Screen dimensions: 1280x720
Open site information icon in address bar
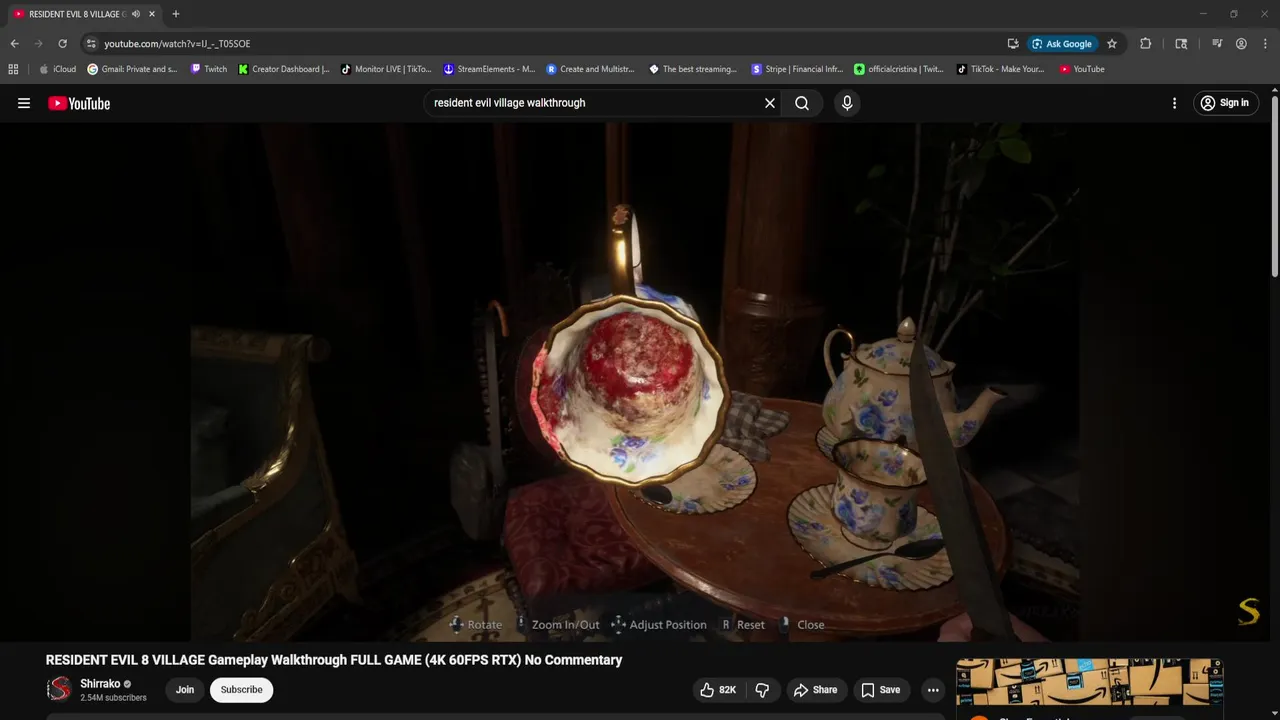pos(91,44)
